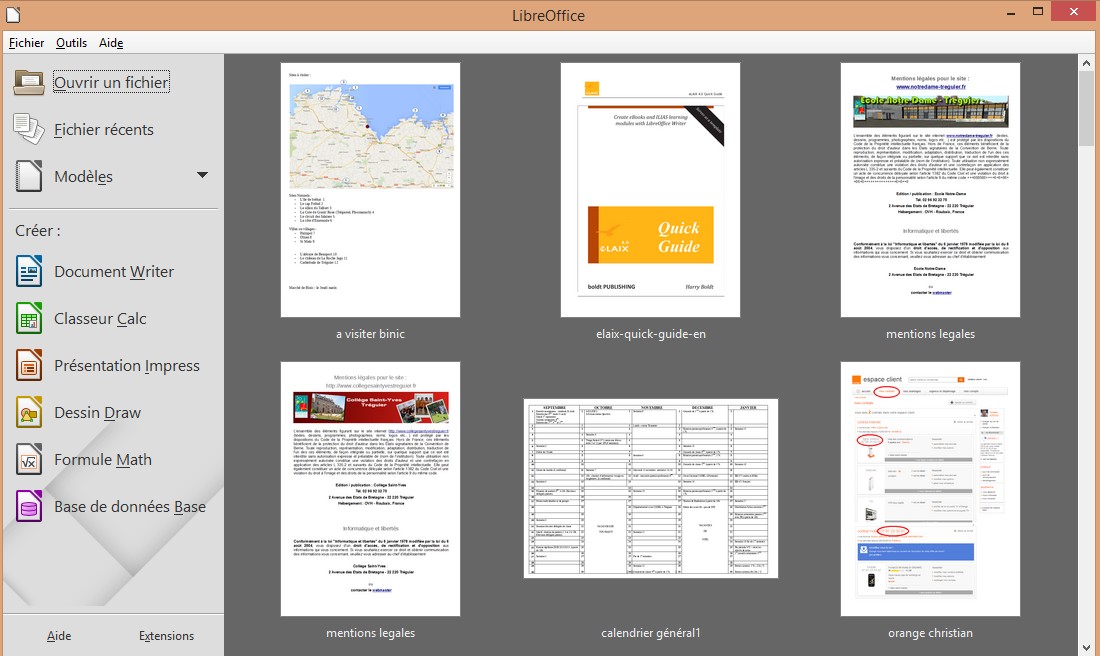This screenshot has height=656, width=1100.
Task: Click the recent files documents icon
Action: [29, 129]
